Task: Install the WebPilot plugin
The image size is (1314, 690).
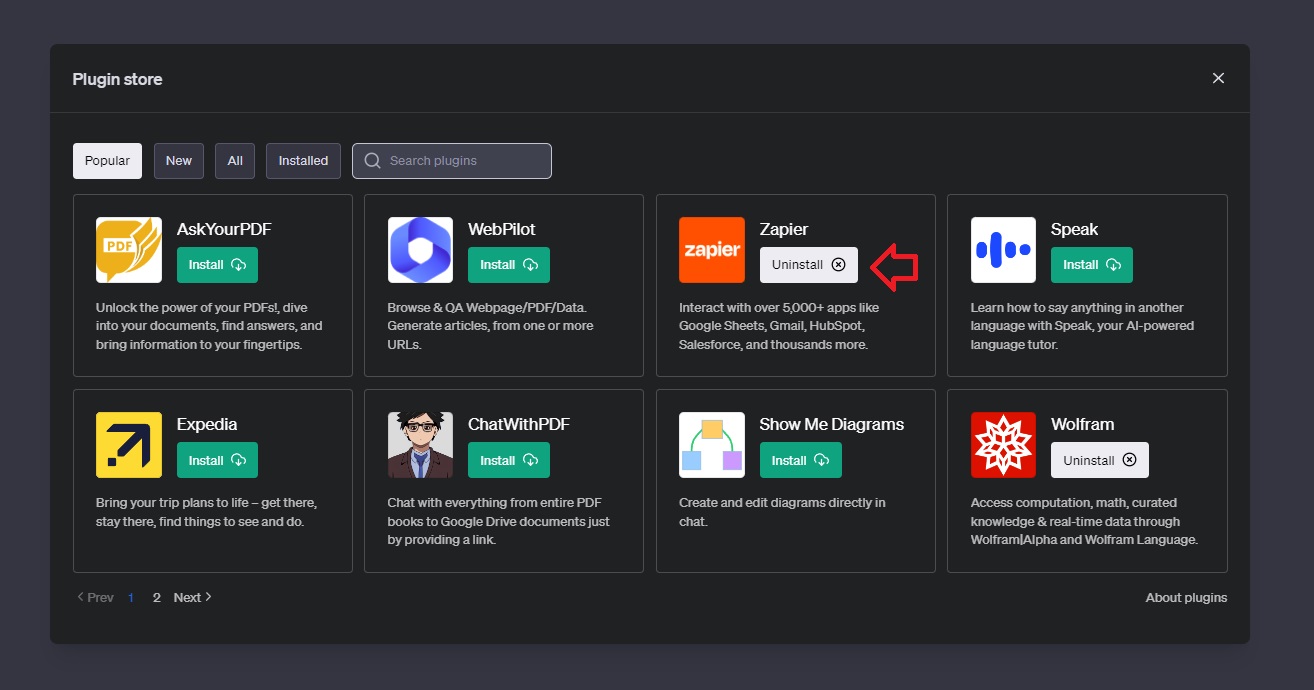Action: (x=509, y=265)
